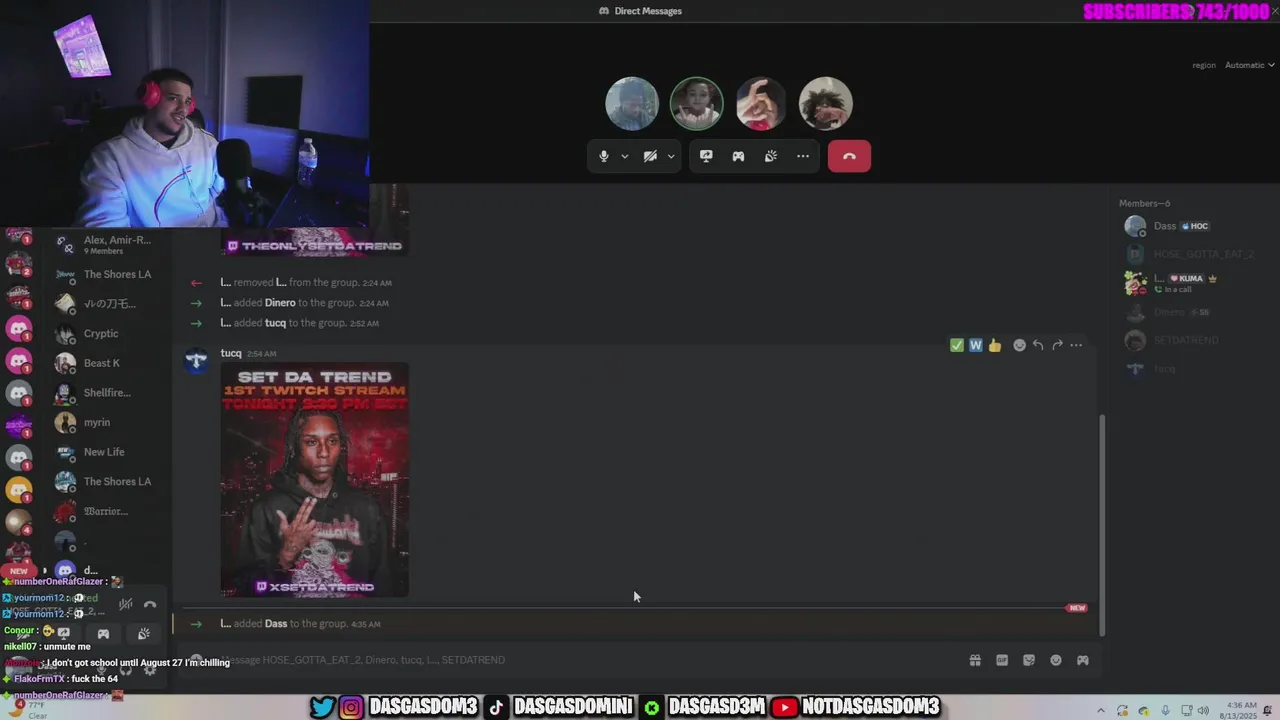1280x720 pixels.
Task: Jump to new messages via NEW marker
Action: click(1077, 608)
